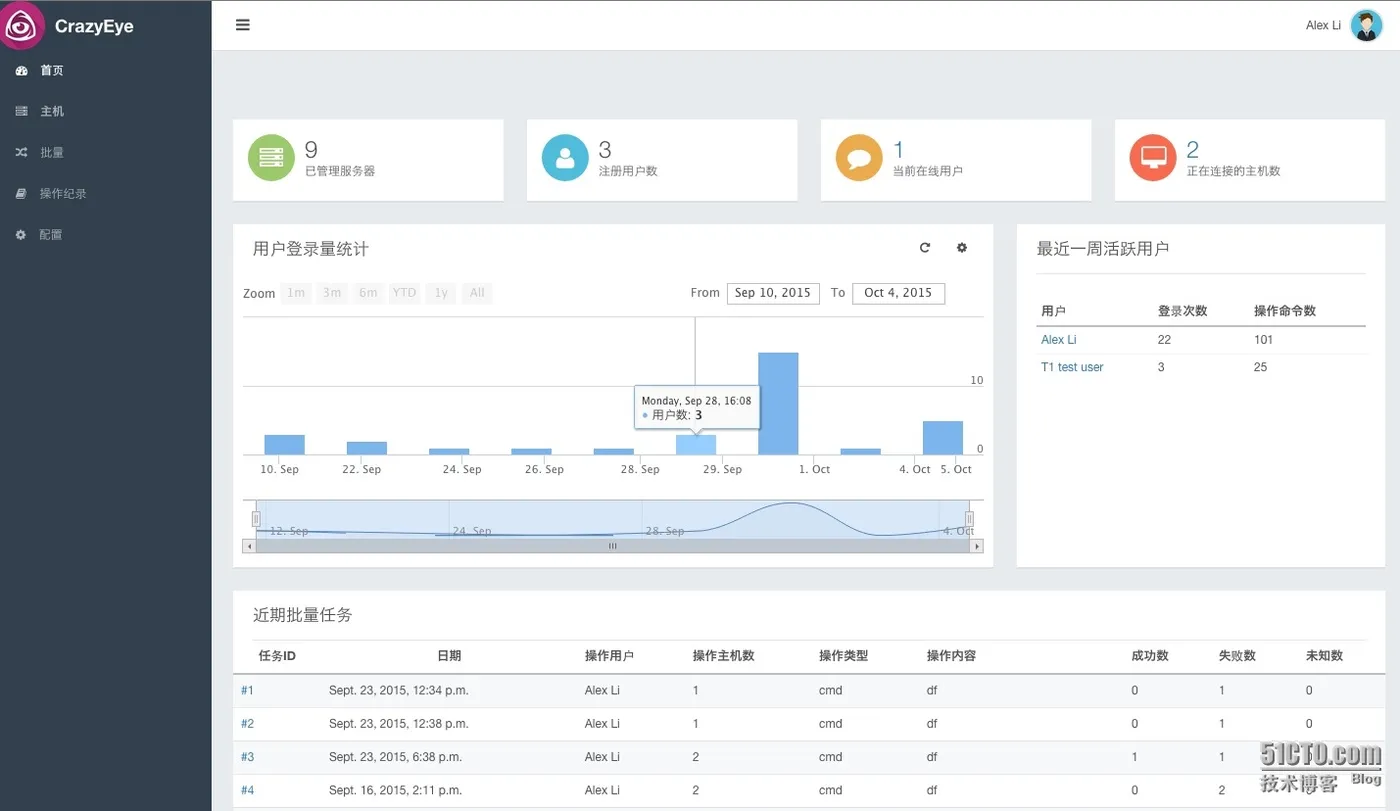Click the 主机 hosts icon in sidebar
The image size is (1400, 811).
(22, 112)
